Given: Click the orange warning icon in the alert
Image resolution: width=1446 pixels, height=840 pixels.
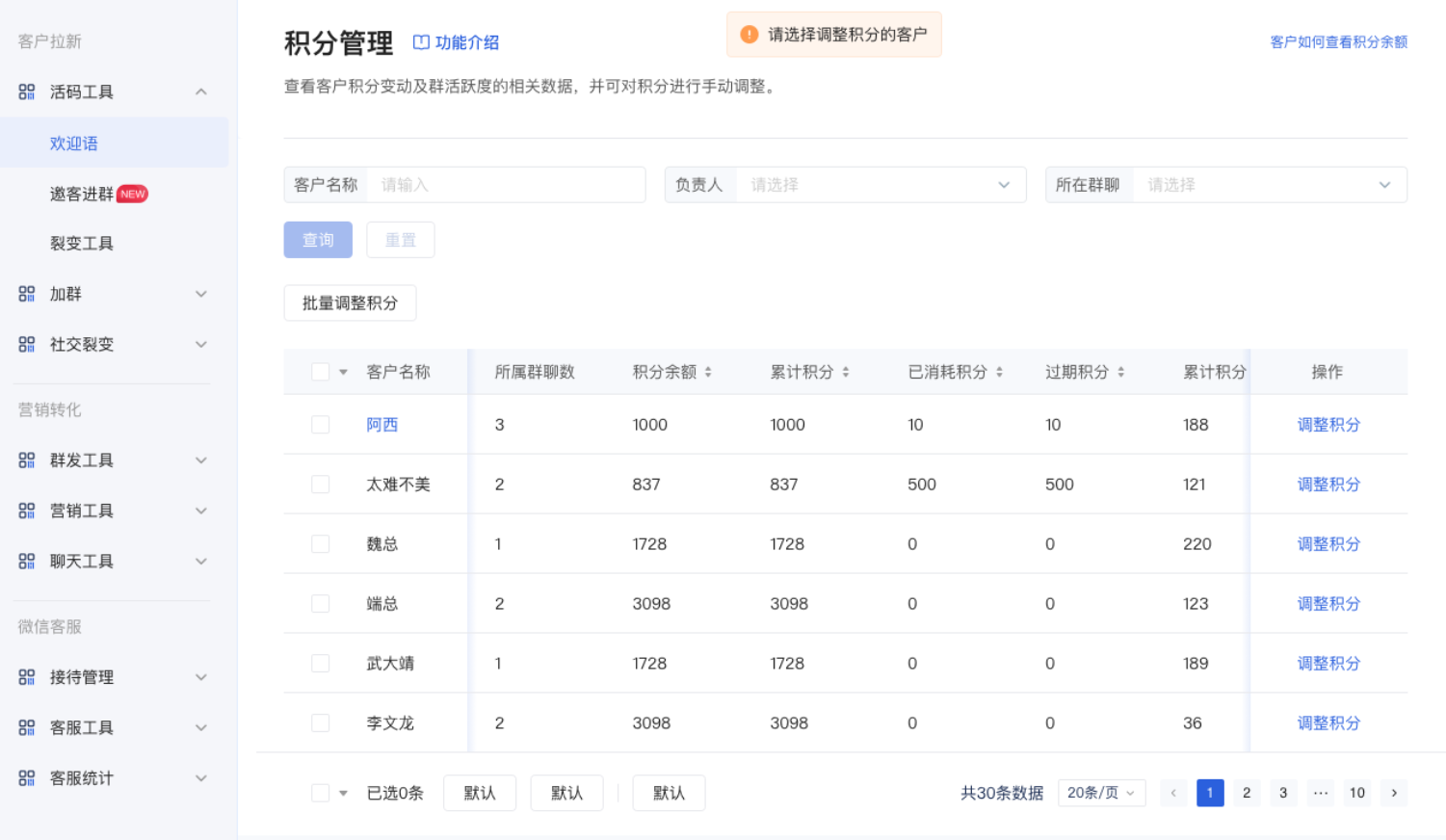Looking at the screenshot, I should click(749, 35).
